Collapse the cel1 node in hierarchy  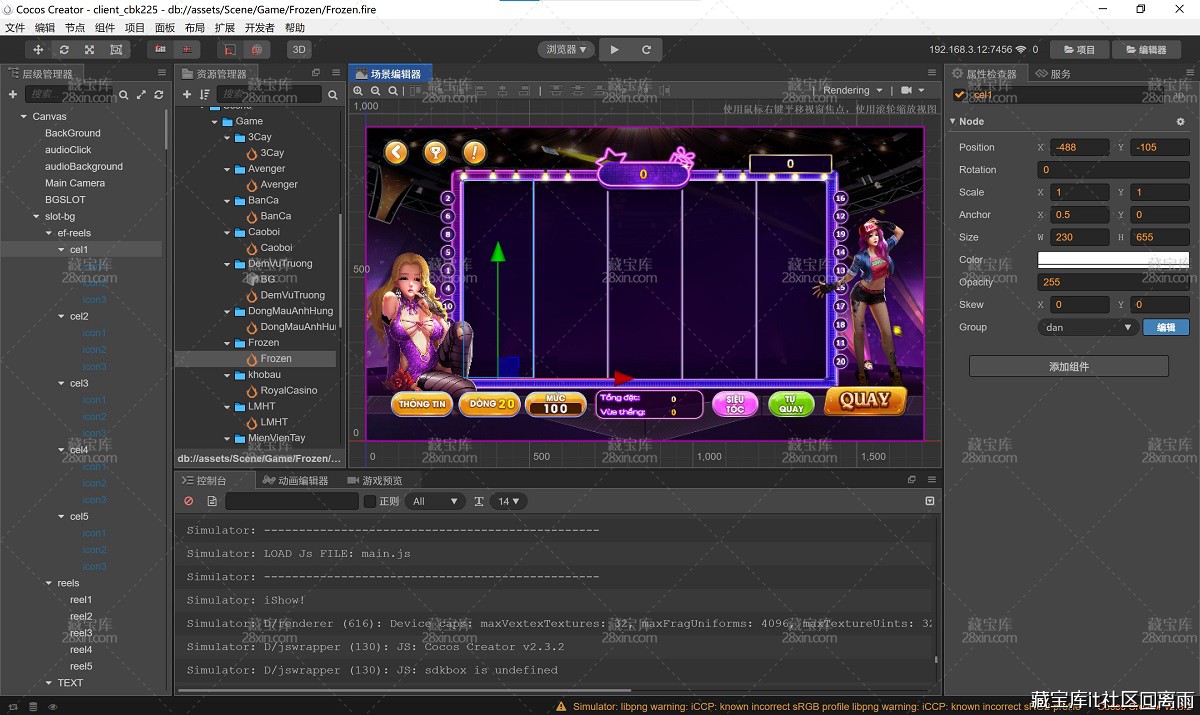61,250
